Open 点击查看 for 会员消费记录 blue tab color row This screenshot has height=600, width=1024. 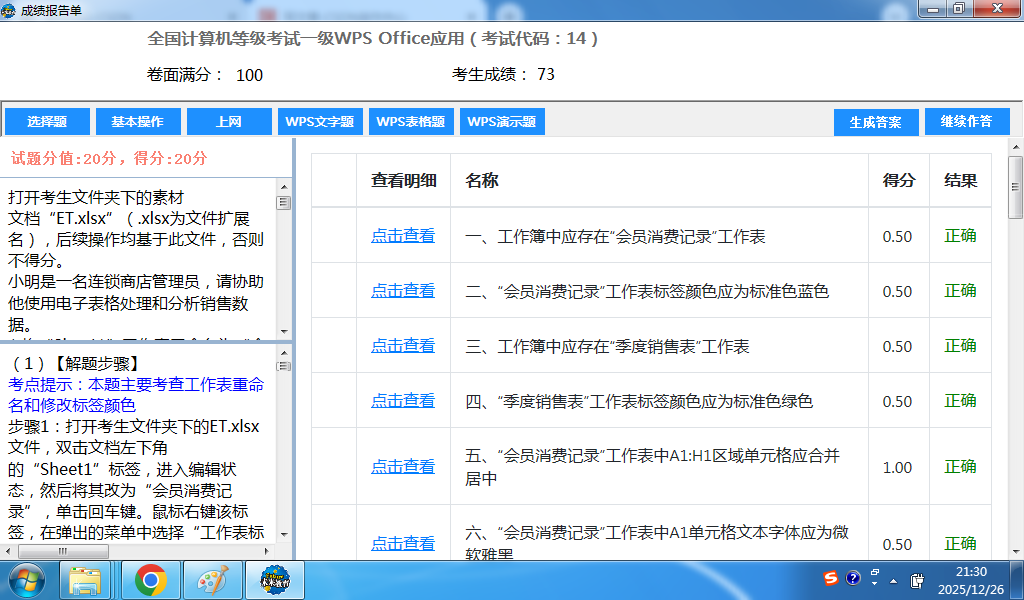[403, 291]
